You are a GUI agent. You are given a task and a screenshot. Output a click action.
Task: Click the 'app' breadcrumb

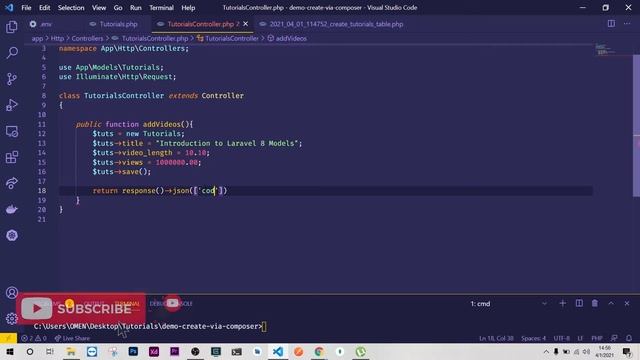pyautogui.click(x=37, y=38)
